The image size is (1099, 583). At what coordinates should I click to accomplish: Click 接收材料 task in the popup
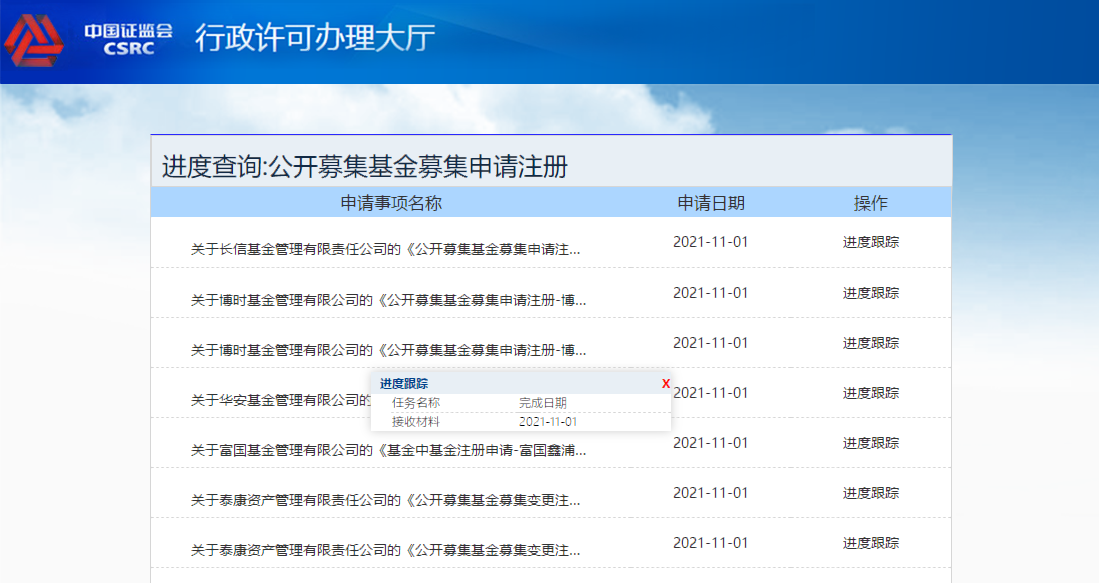pyautogui.click(x=416, y=422)
